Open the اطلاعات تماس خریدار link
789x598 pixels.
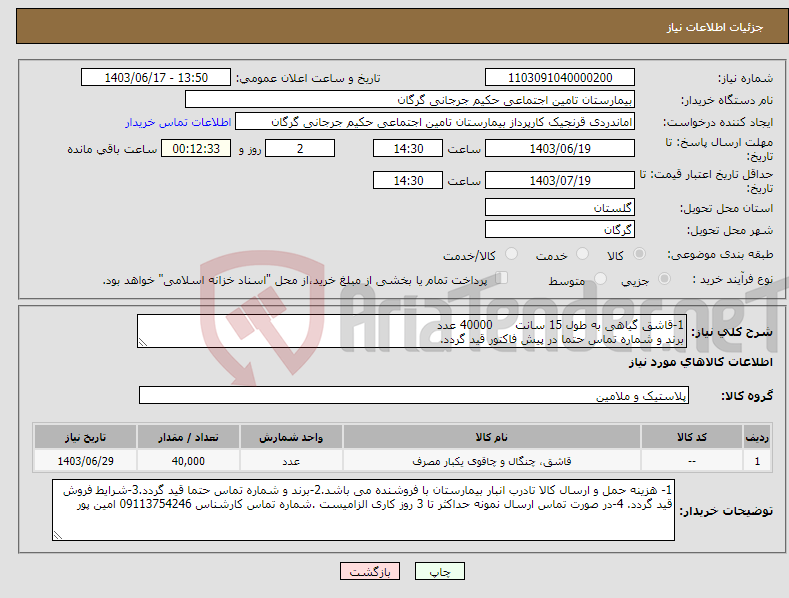[x=178, y=122]
